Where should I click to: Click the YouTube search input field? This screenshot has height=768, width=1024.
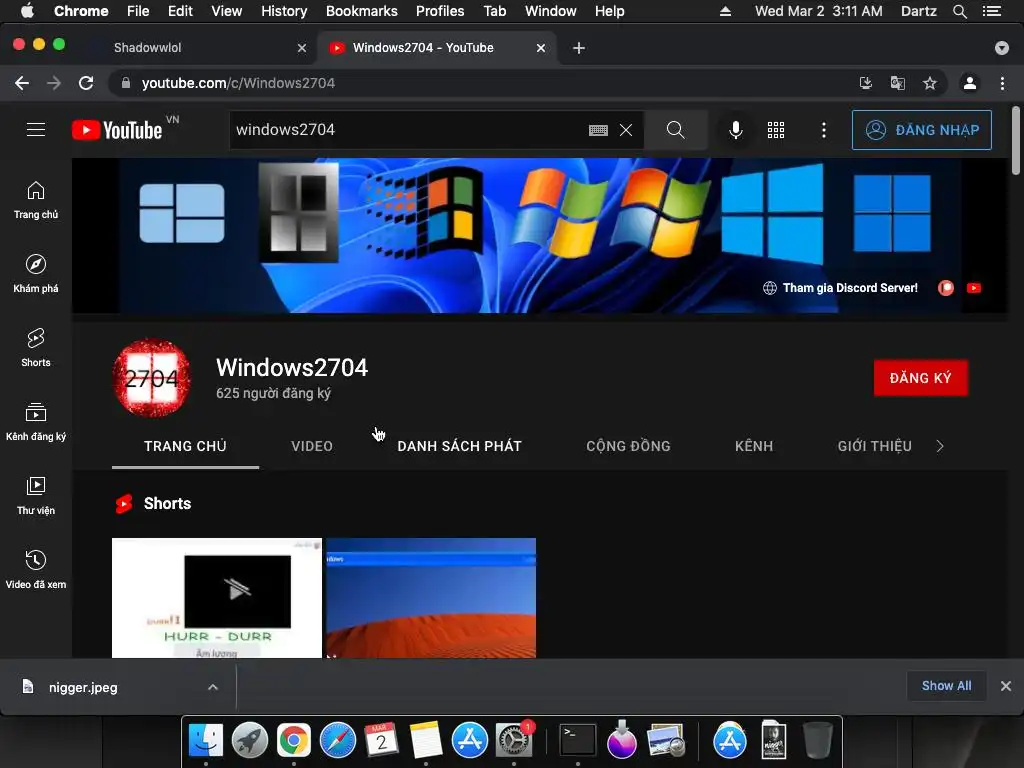click(408, 130)
